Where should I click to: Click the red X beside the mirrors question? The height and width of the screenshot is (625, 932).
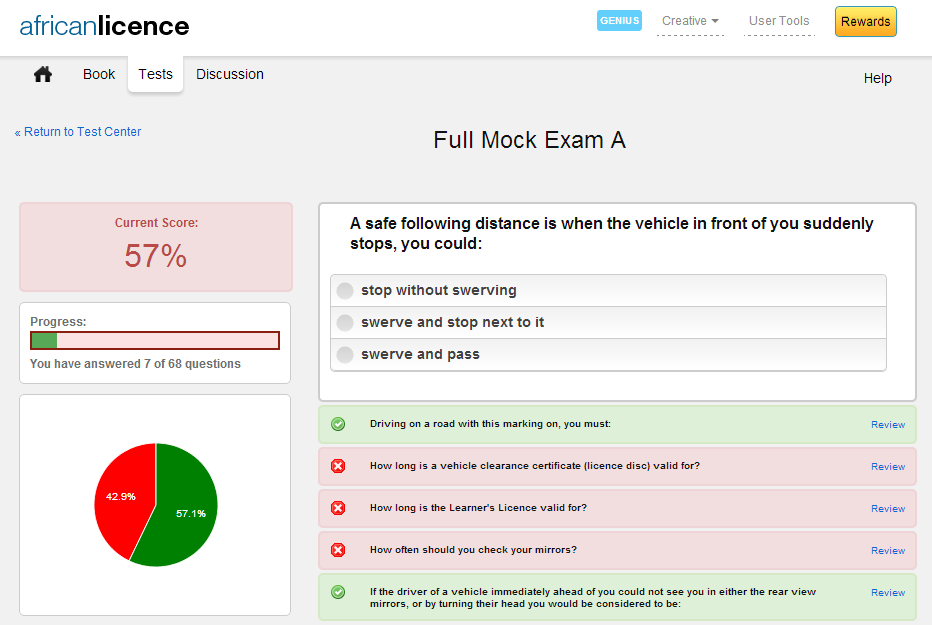click(338, 550)
